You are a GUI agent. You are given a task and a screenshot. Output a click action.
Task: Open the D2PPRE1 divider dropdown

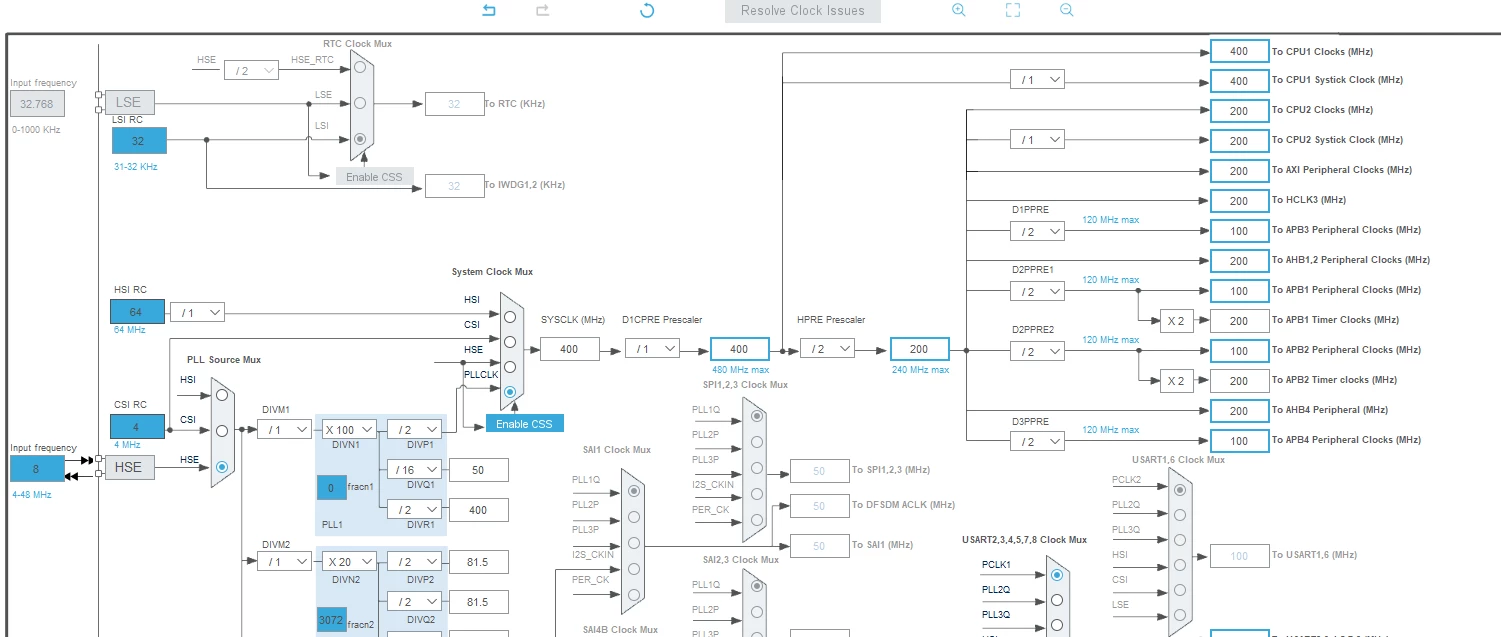(1037, 291)
